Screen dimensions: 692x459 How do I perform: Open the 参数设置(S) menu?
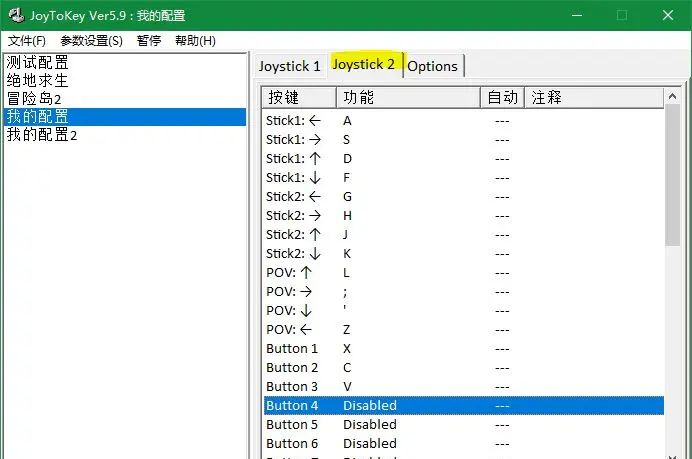91,41
